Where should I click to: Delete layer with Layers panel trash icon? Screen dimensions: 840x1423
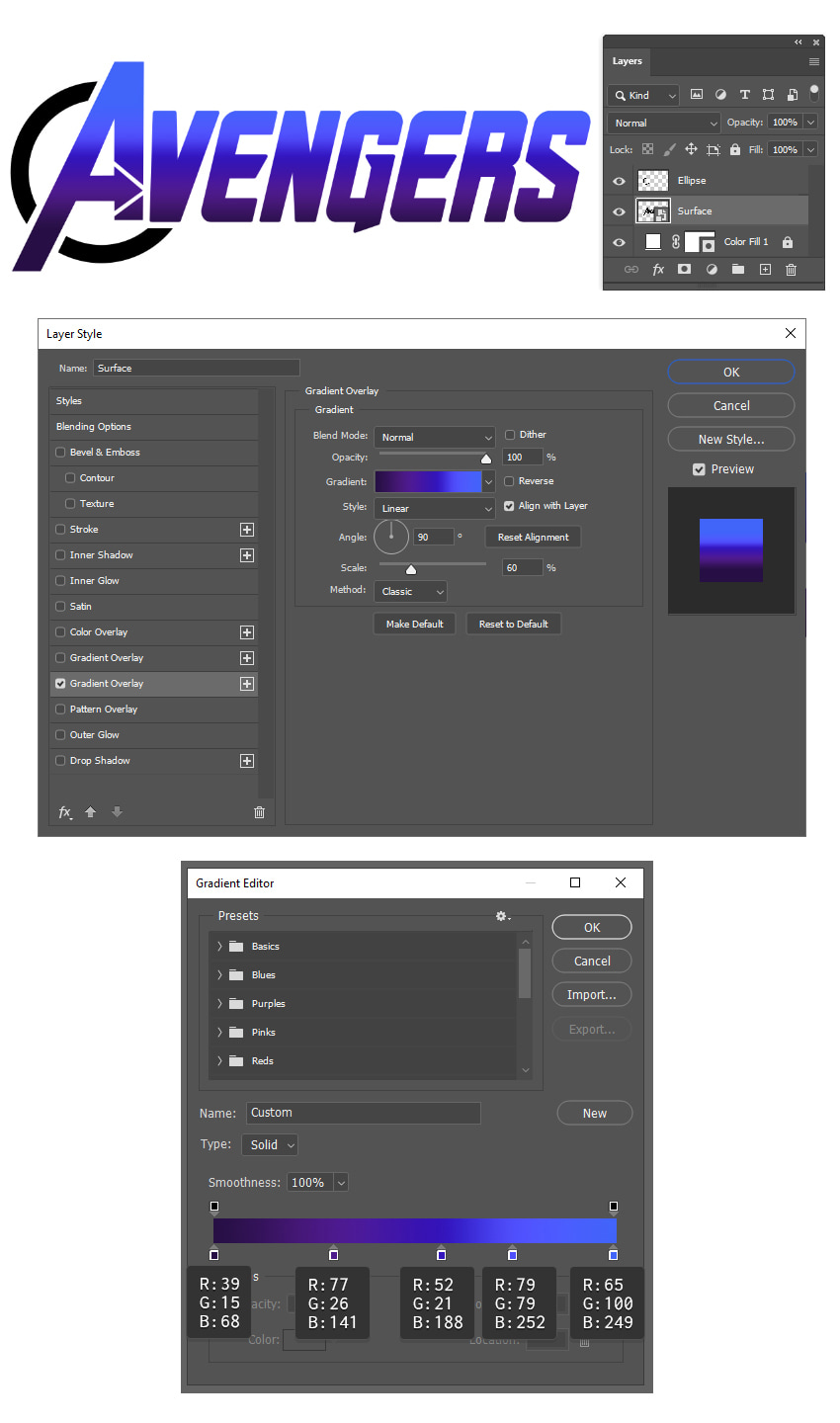click(791, 269)
